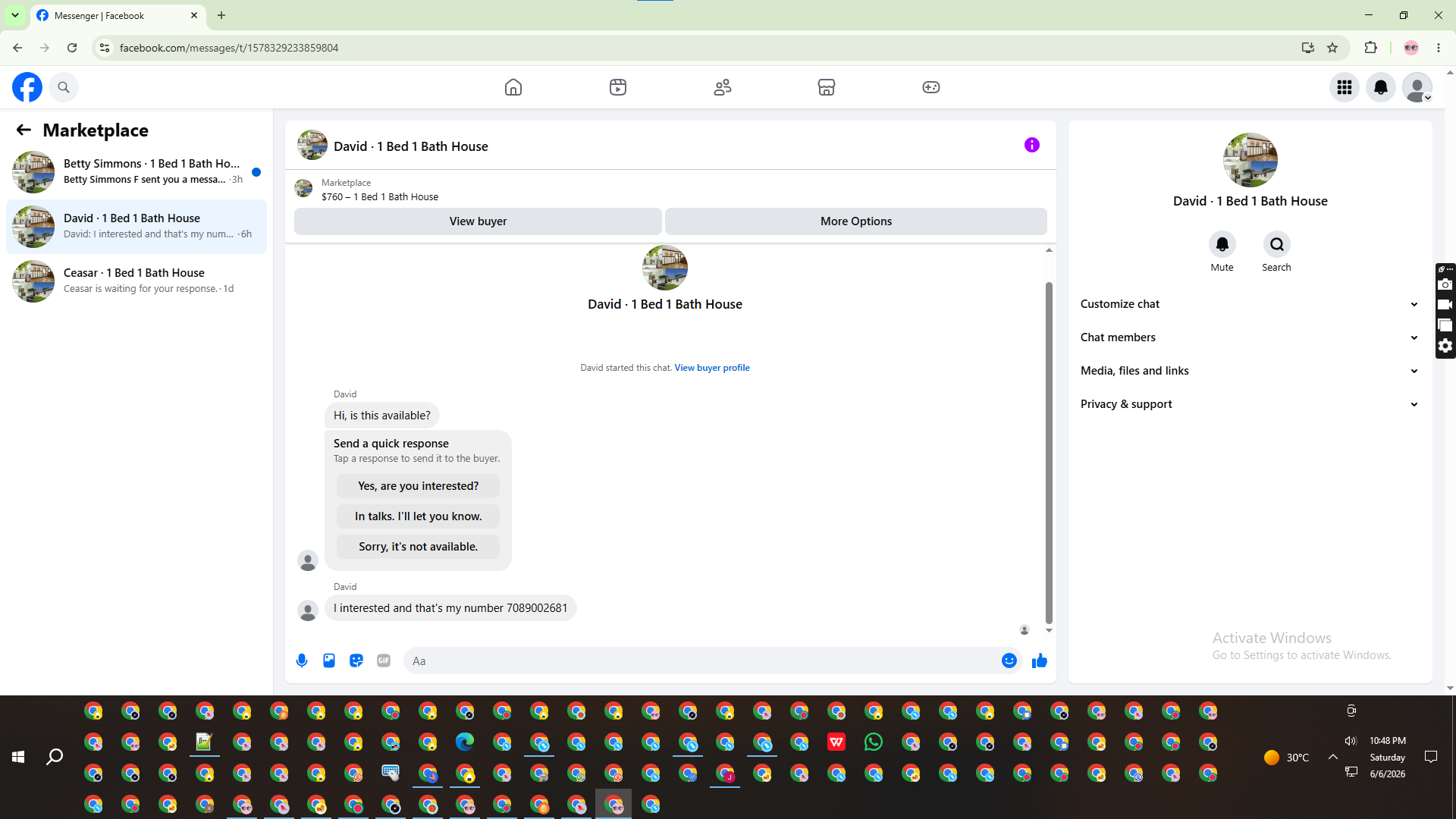Send quick reply 'Yes, are you interested?'
This screenshot has width=1456, height=819.
click(x=419, y=486)
